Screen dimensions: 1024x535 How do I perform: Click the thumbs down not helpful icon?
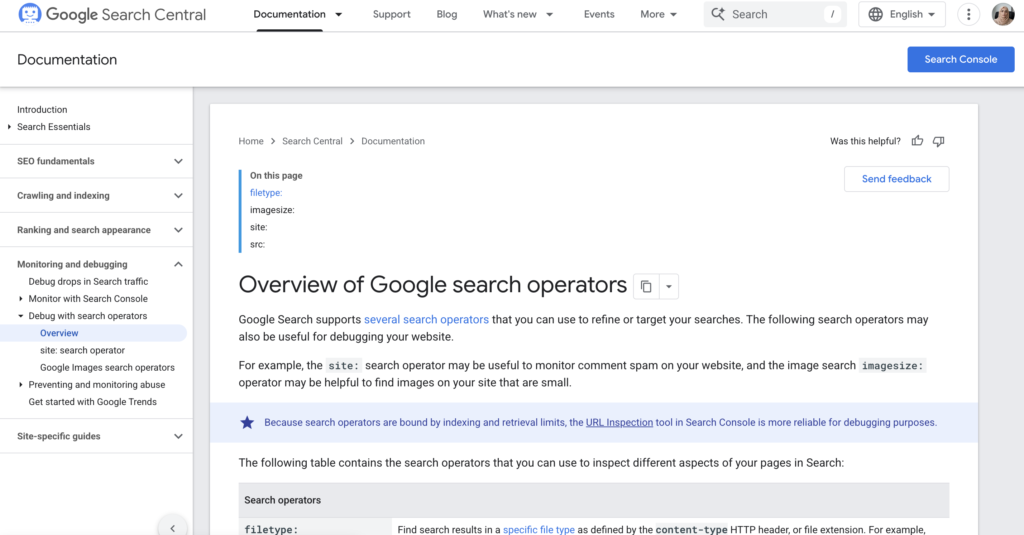coord(938,141)
